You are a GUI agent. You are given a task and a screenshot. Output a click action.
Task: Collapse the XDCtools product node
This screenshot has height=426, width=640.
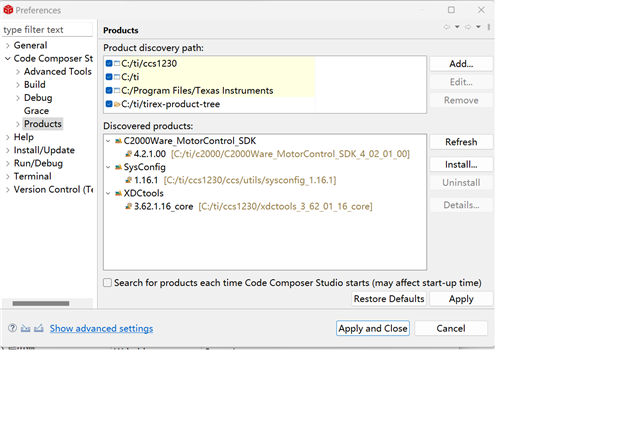tap(108, 193)
